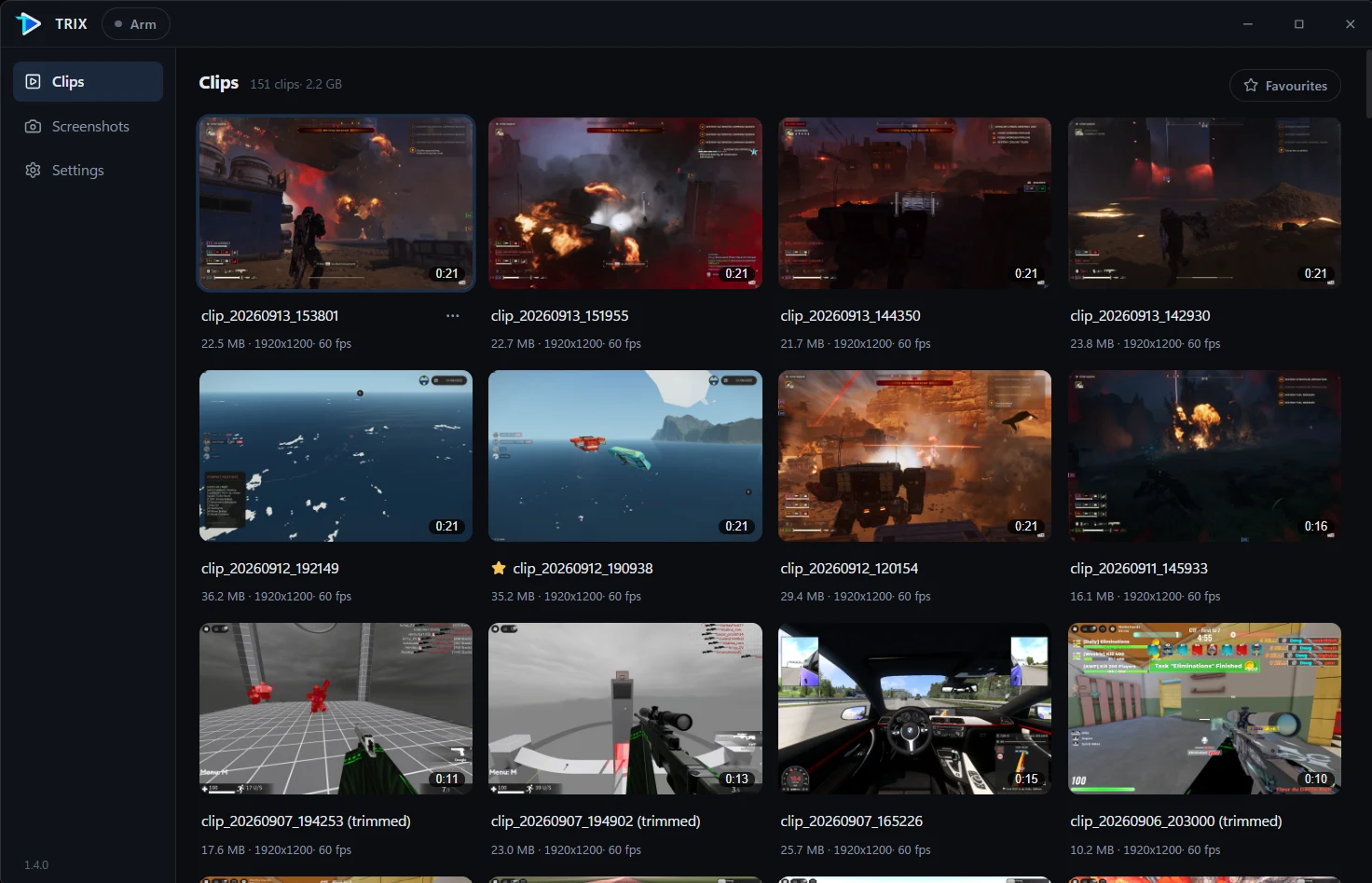Screen dimensions: 1372x883
Task: Click the clip_20260913_144350 title
Action: (x=850, y=316)
